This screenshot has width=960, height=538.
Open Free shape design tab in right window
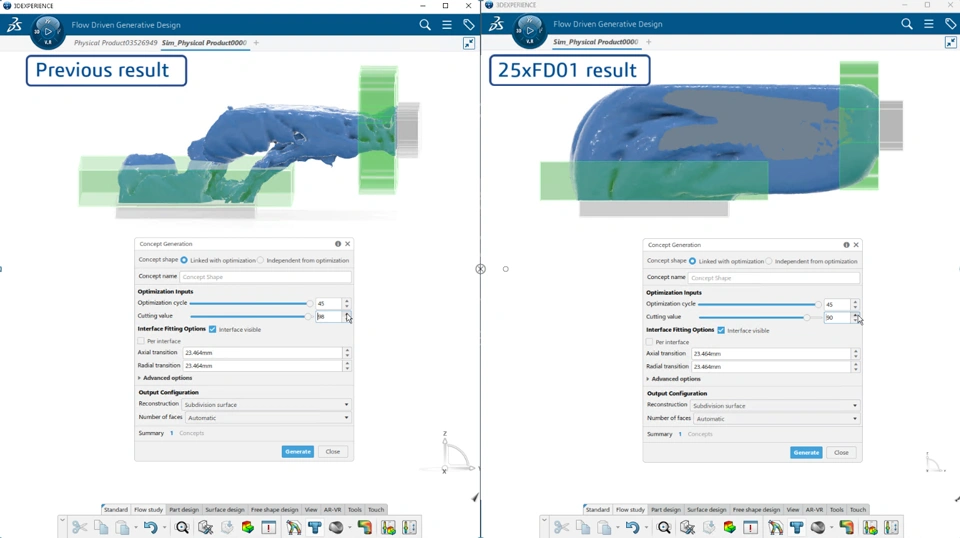tap(756, 509)
